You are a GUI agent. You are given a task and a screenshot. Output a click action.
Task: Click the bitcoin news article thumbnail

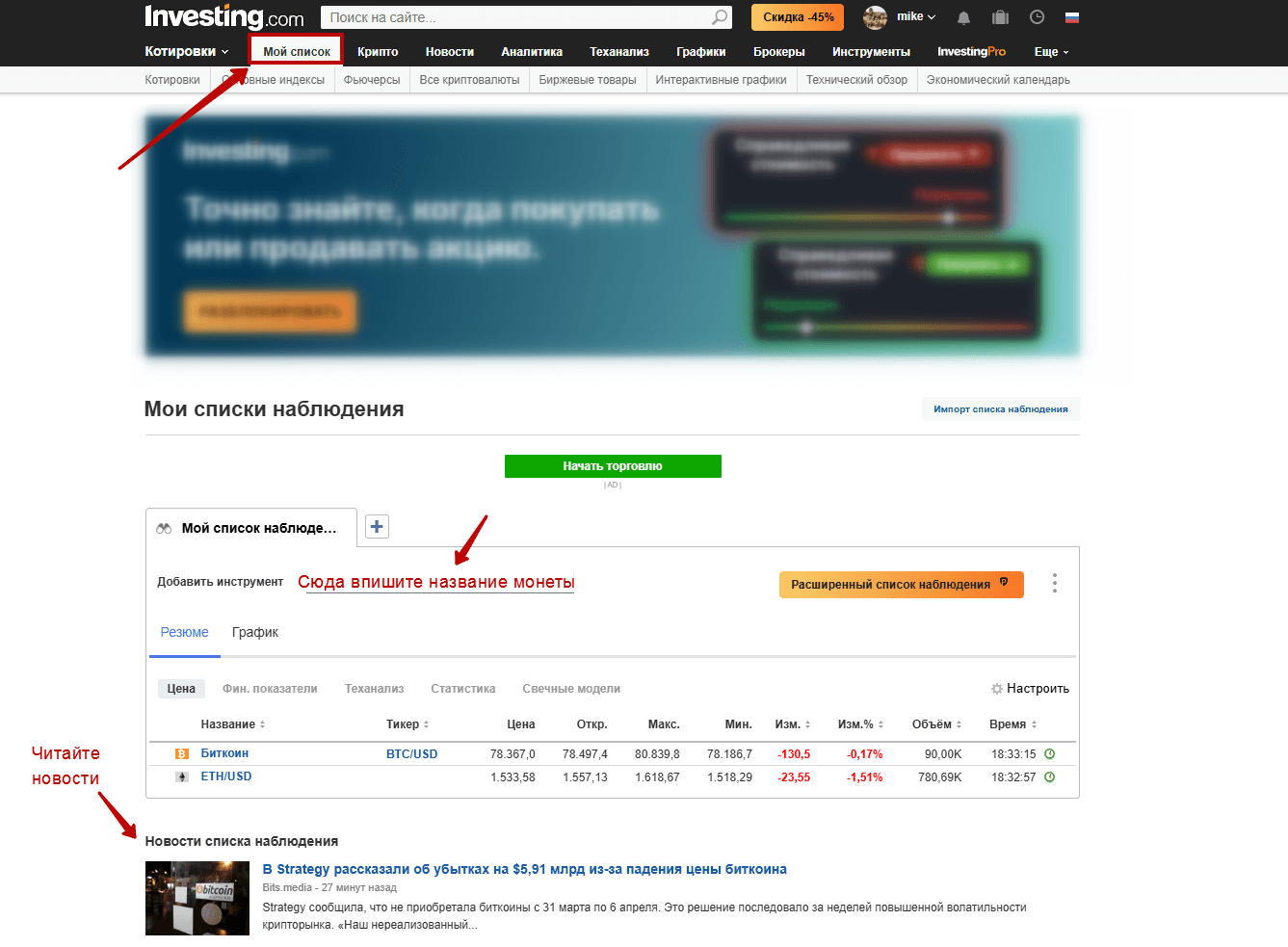pos(197,898)
